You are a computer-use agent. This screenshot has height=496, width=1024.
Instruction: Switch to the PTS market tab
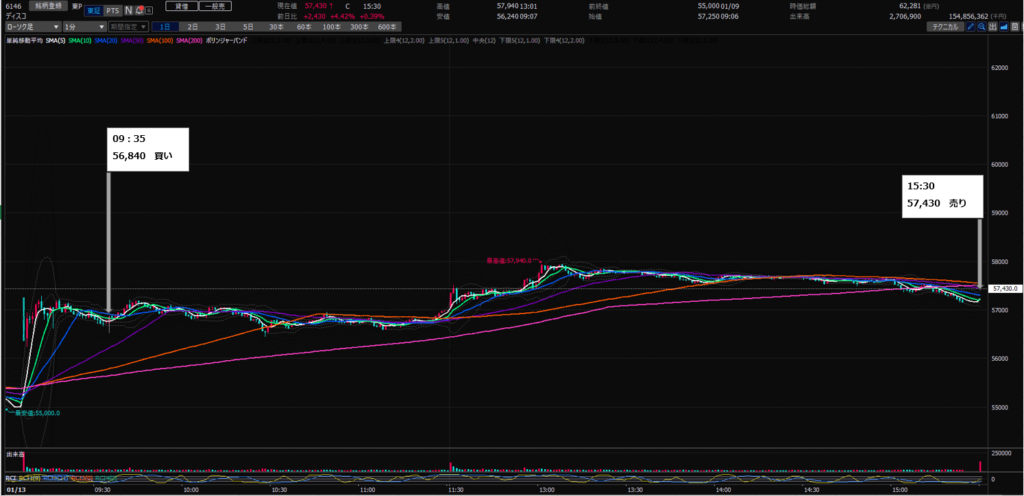pyautogui.click(x=113, y=10)
